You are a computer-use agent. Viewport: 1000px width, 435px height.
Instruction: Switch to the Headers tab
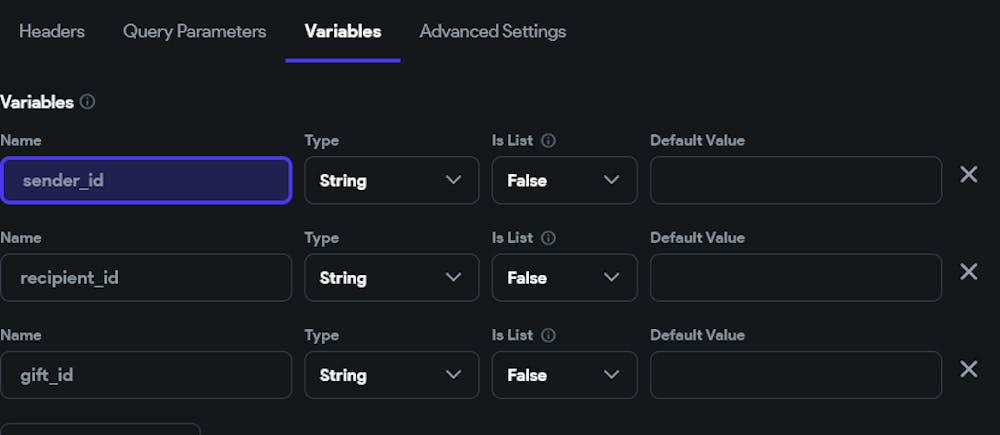pos(52,31)
